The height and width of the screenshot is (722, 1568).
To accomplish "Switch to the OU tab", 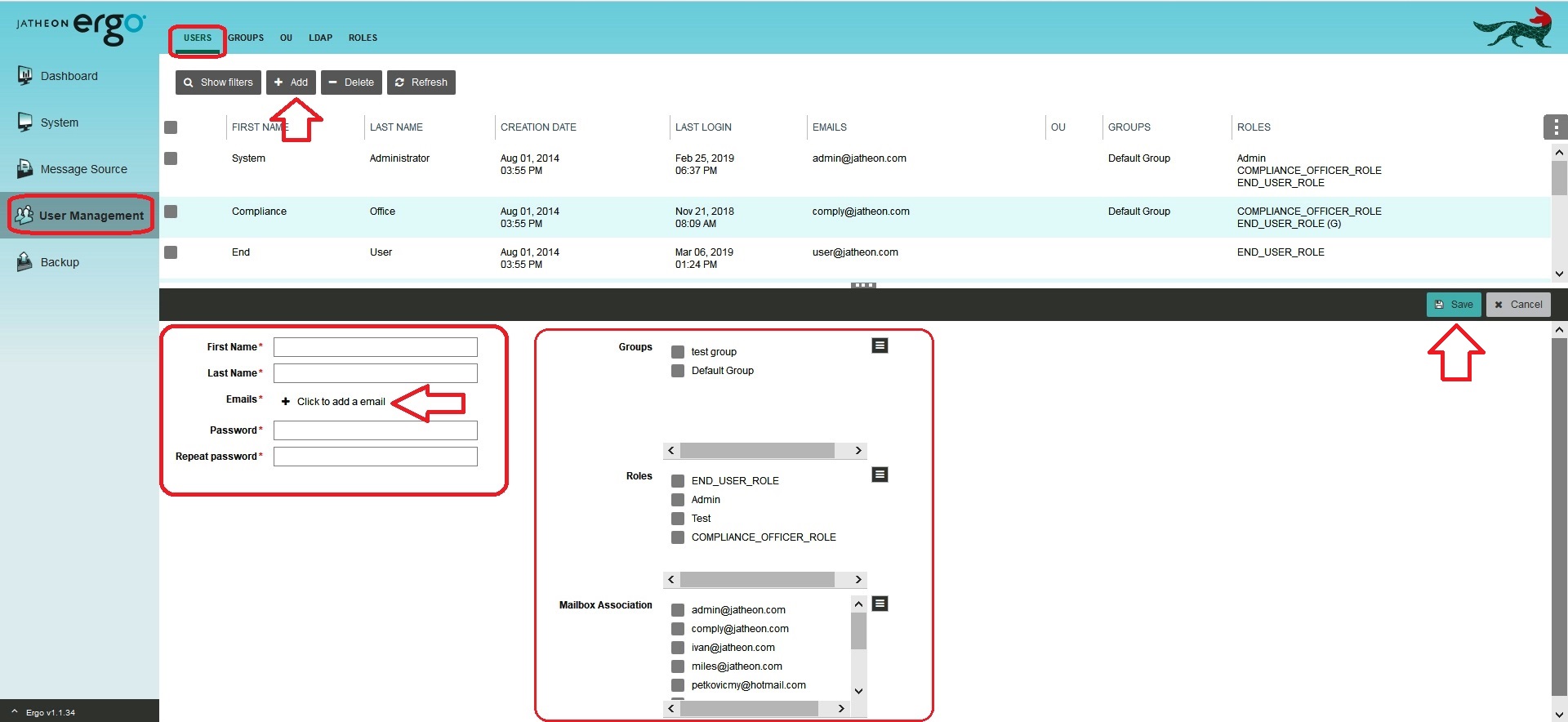I will click(x=286, y=38).
